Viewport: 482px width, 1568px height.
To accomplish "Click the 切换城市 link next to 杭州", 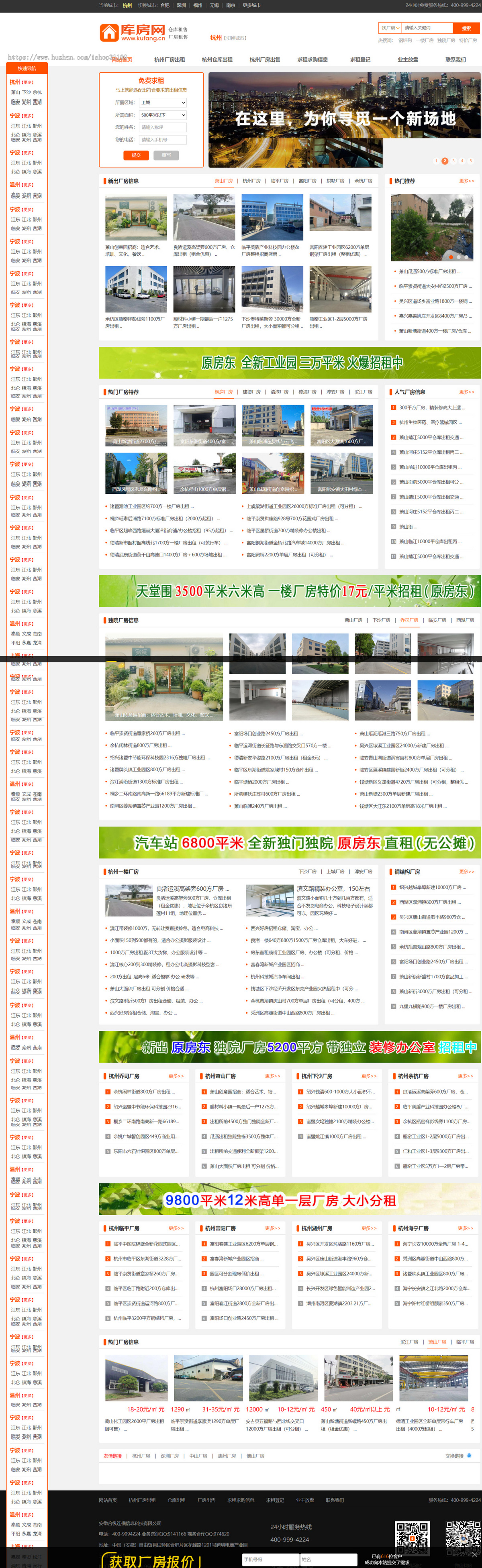I will 236,38.
